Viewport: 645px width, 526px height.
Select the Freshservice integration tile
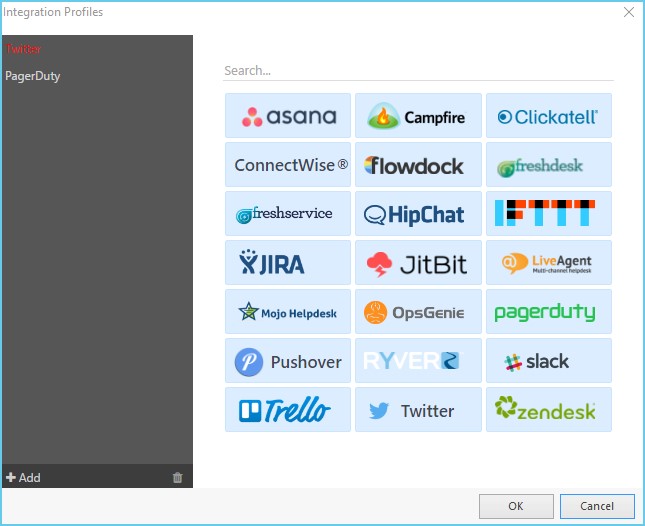(288, 213)
